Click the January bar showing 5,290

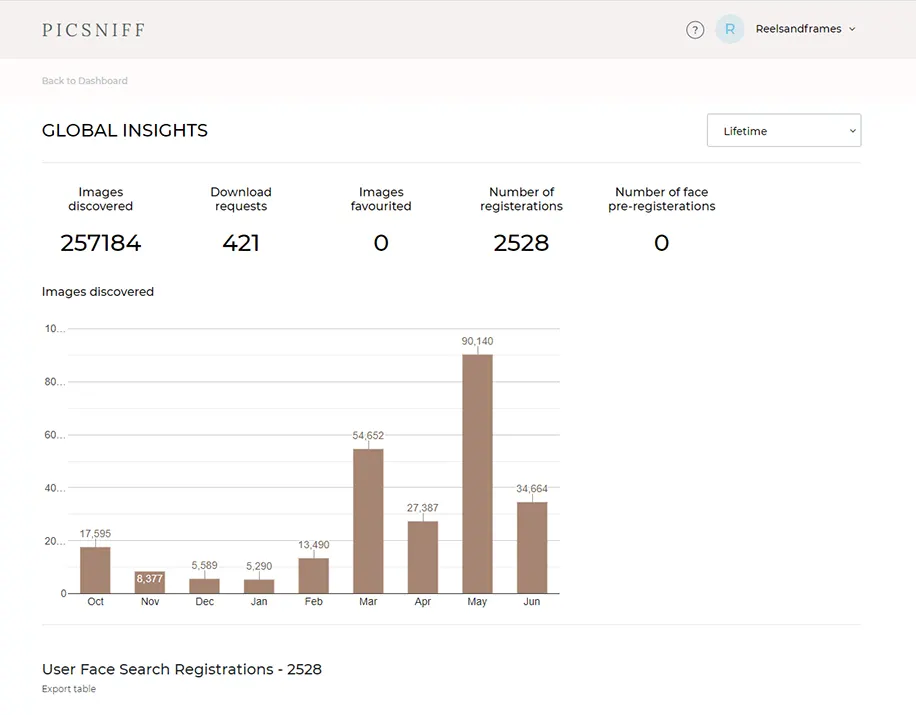(x=259, y=587)
